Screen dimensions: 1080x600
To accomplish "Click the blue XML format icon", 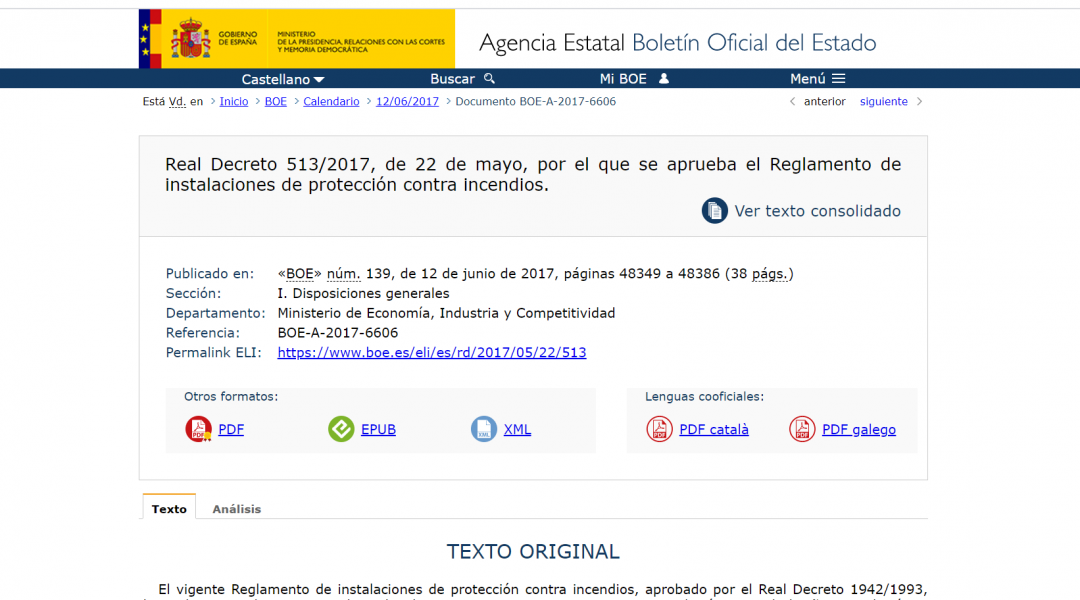I will tap(484, 429).
